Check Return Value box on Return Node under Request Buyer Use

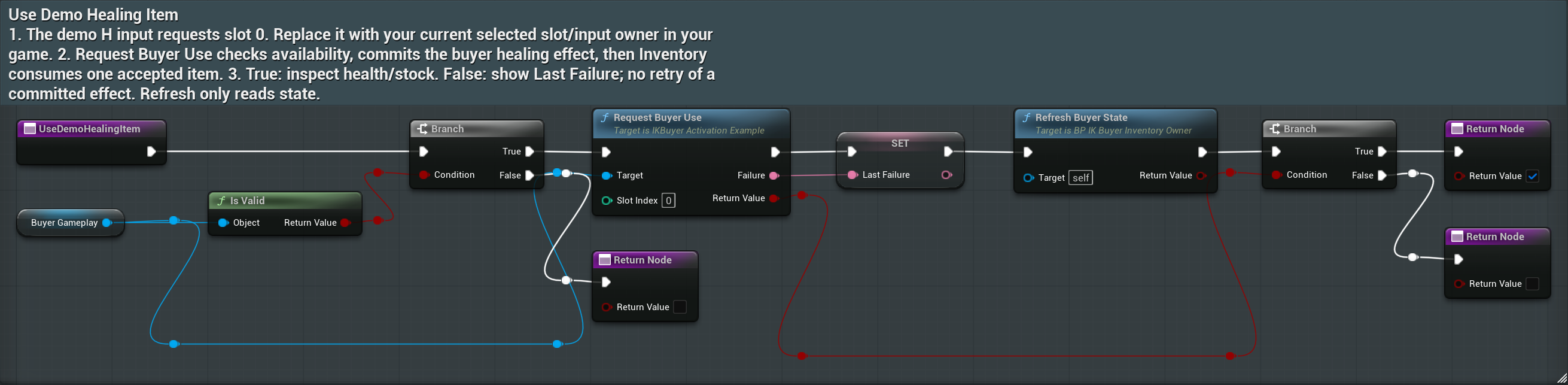pyautogui.click(x=680, y=307)
